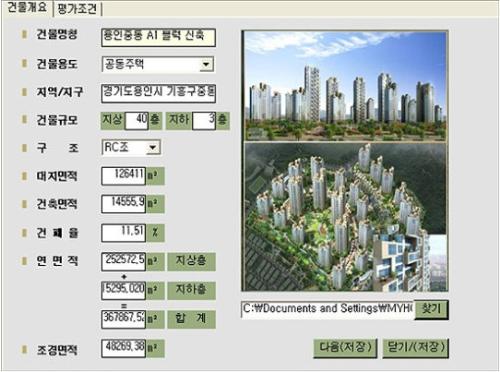The image size is (500, 372).
Task: Click the 지역/지구 label text
Action: tap(60, 92)
